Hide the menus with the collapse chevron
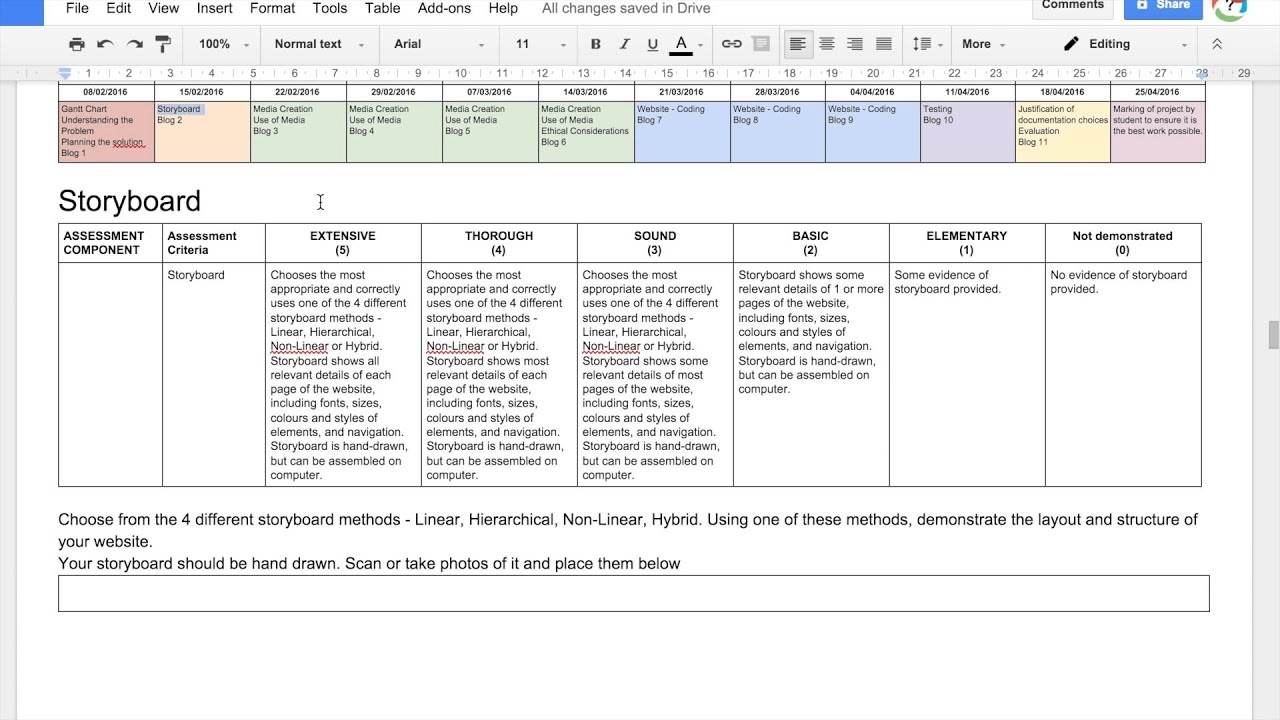Screen dimensions: 1280x720 pyautogui.click(x=1217, y=44)
